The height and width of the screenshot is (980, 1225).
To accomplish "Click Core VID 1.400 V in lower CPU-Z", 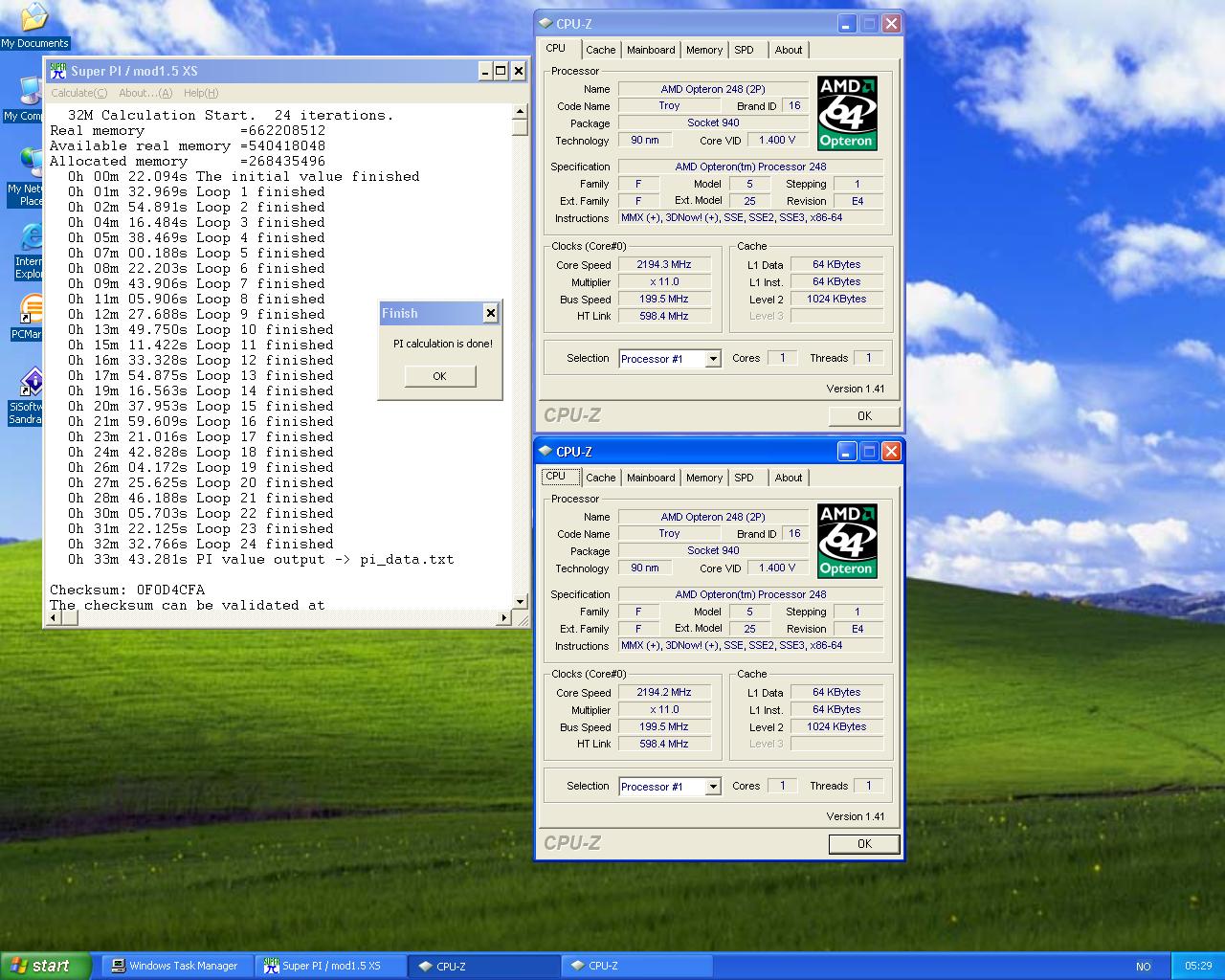I will pyautogui.click(x=778, y=568).
